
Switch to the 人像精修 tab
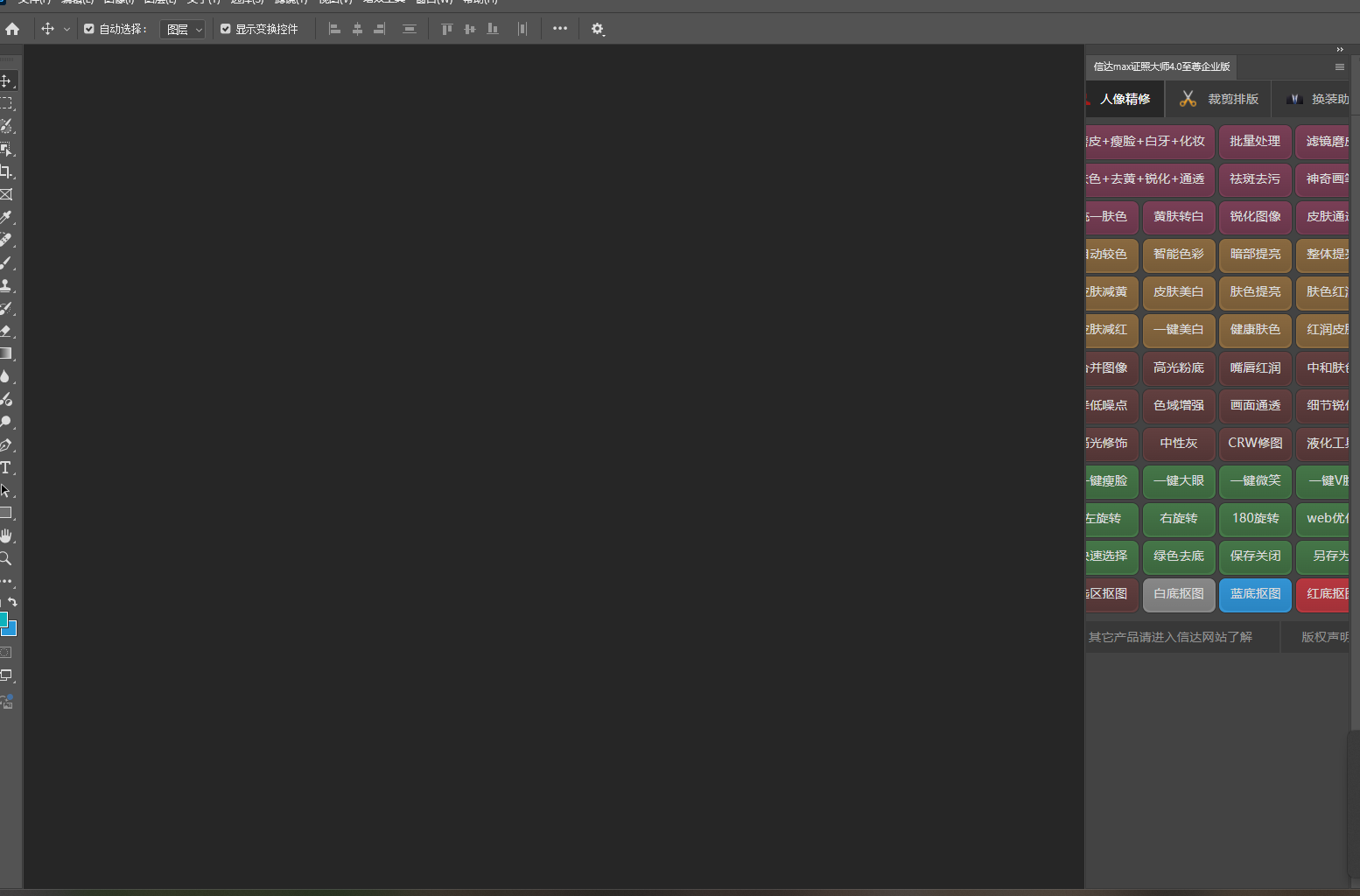[x=1125, y=99]
